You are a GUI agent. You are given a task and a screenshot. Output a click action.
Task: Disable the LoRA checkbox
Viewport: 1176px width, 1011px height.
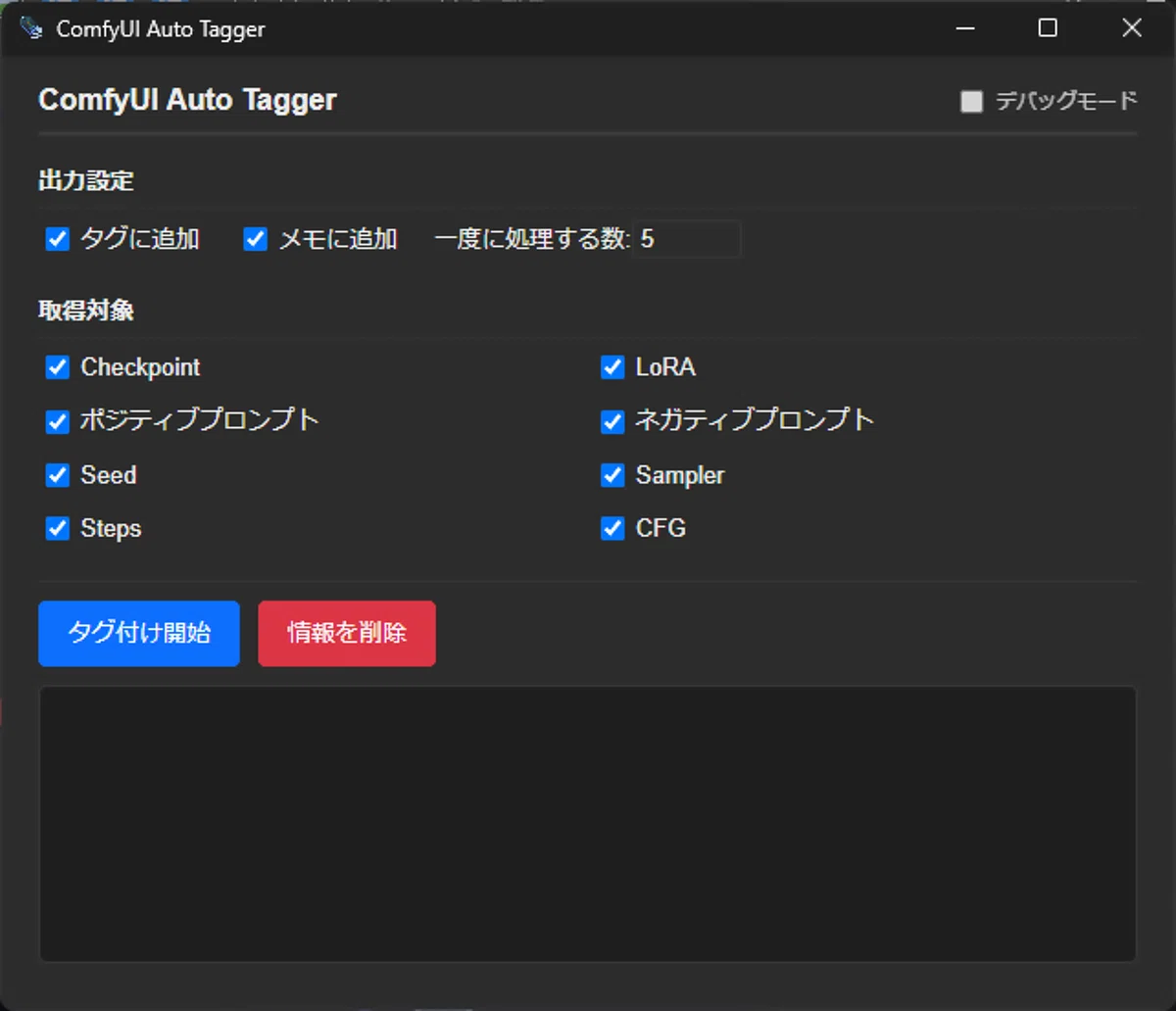(612, 367)
